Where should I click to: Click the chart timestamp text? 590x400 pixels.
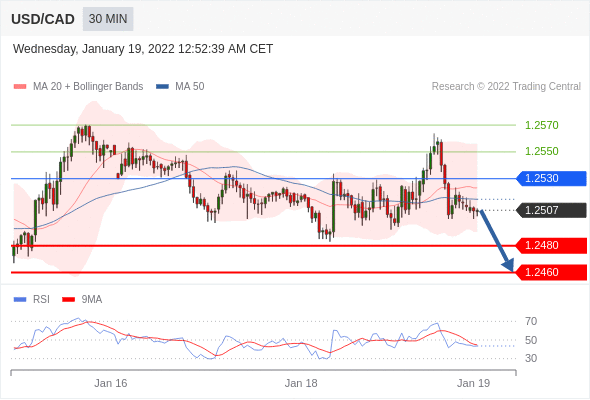tap(143, 49)
